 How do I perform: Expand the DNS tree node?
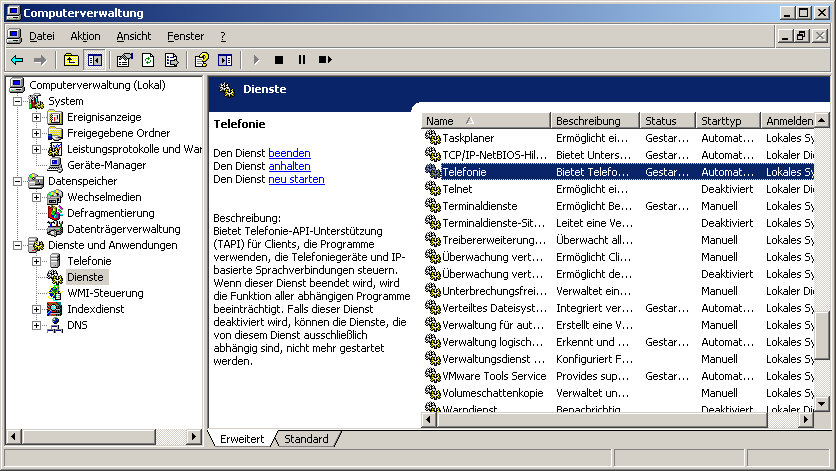tap(37, 325)
